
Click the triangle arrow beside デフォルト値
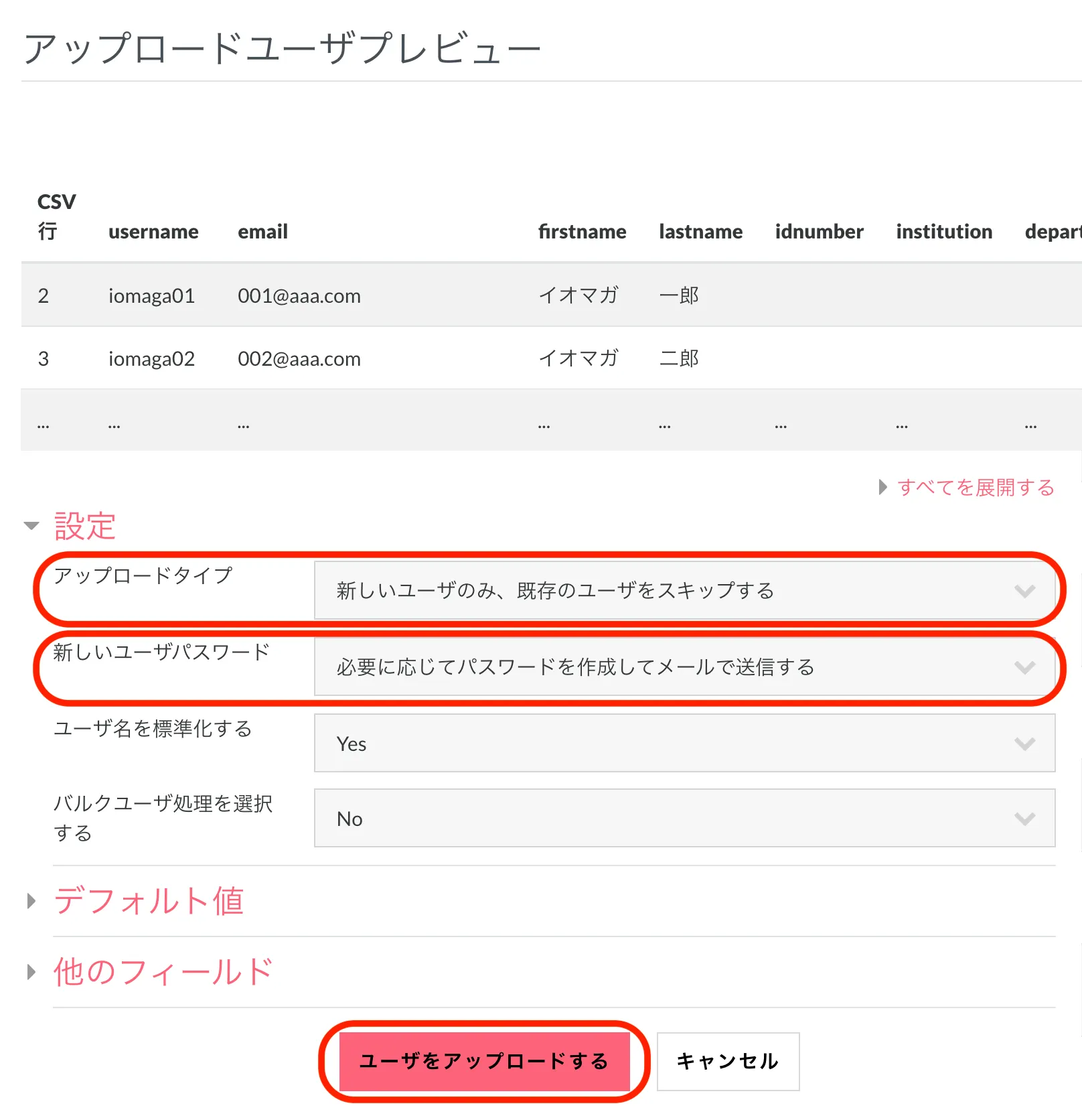31,901
